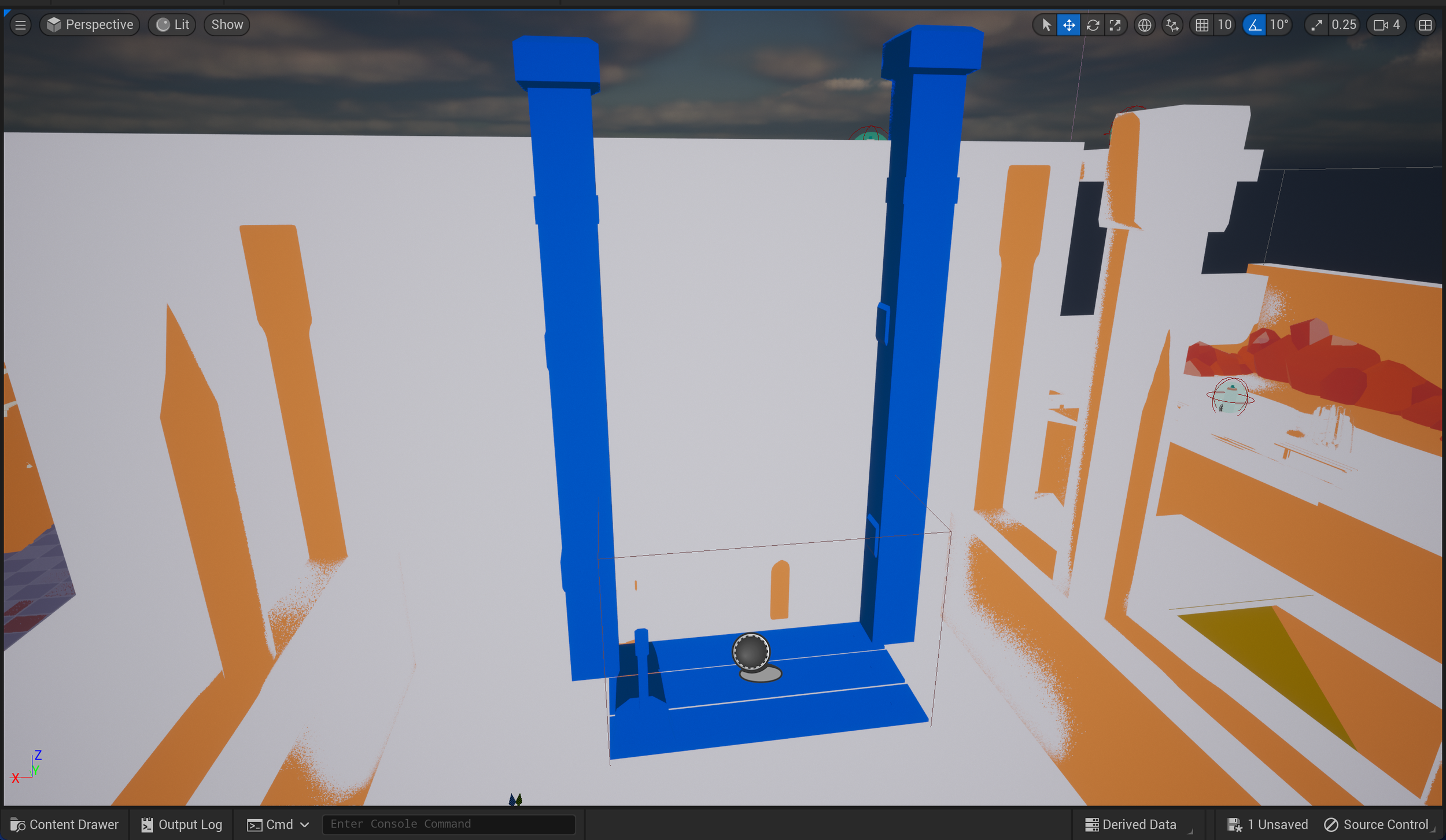The width and height of the screenshot is (1446, 840).
Task: Select the rotate objects tool
Action: point(1092,25)
